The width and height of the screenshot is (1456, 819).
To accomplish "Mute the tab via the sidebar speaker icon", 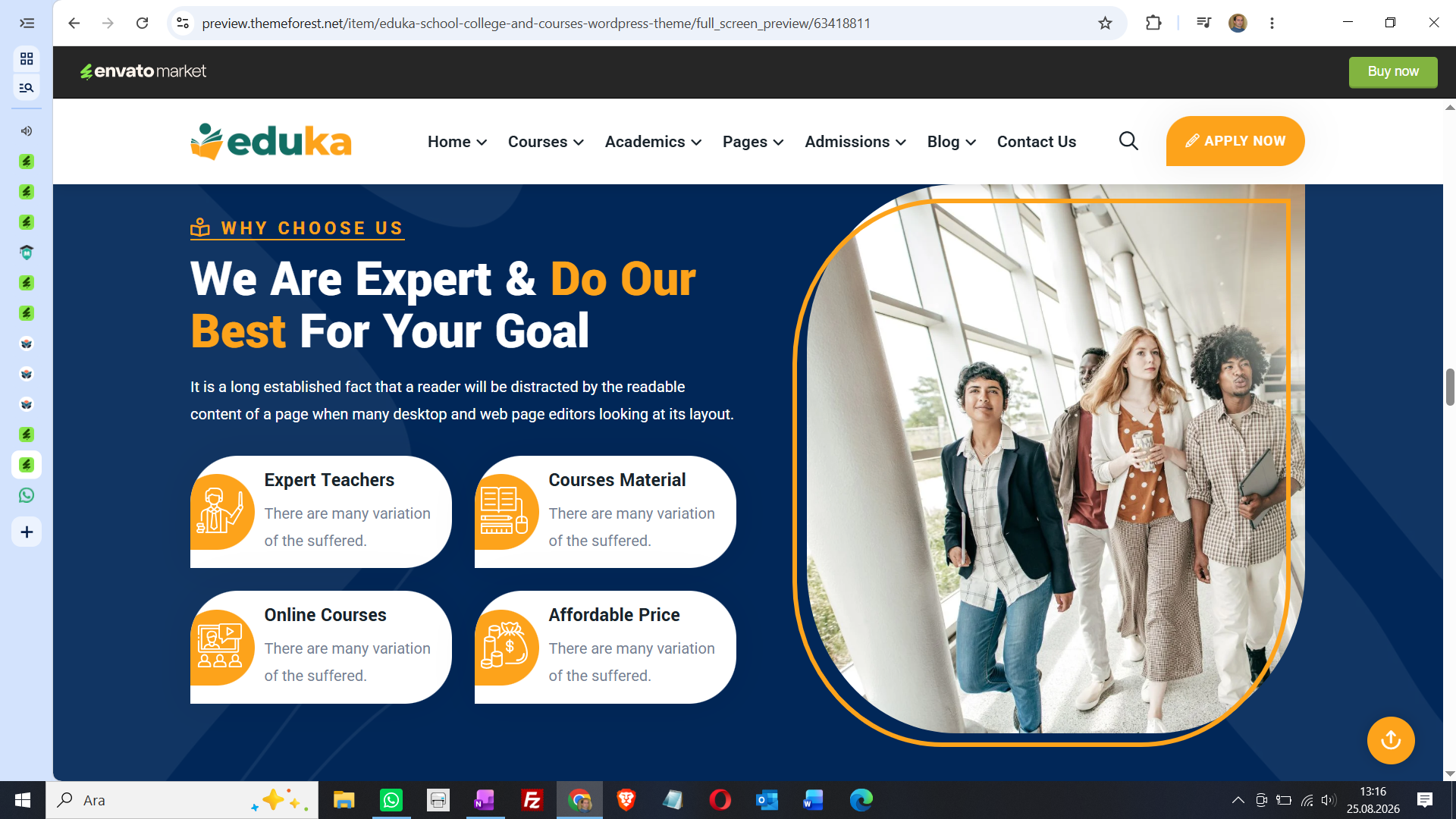I will [27, 131].
